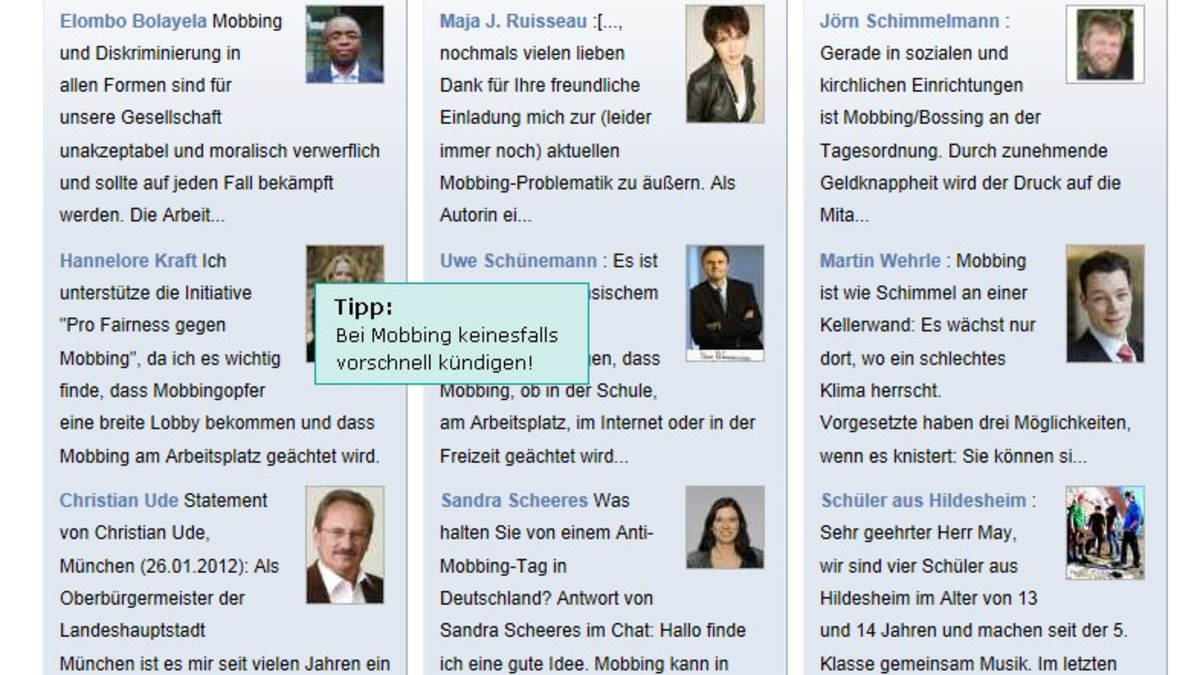The height and width of the screenshot is (675, 1200).
Task: Select the Christian Ude portrait thumbnail
Action: click(x=344, y=545)
